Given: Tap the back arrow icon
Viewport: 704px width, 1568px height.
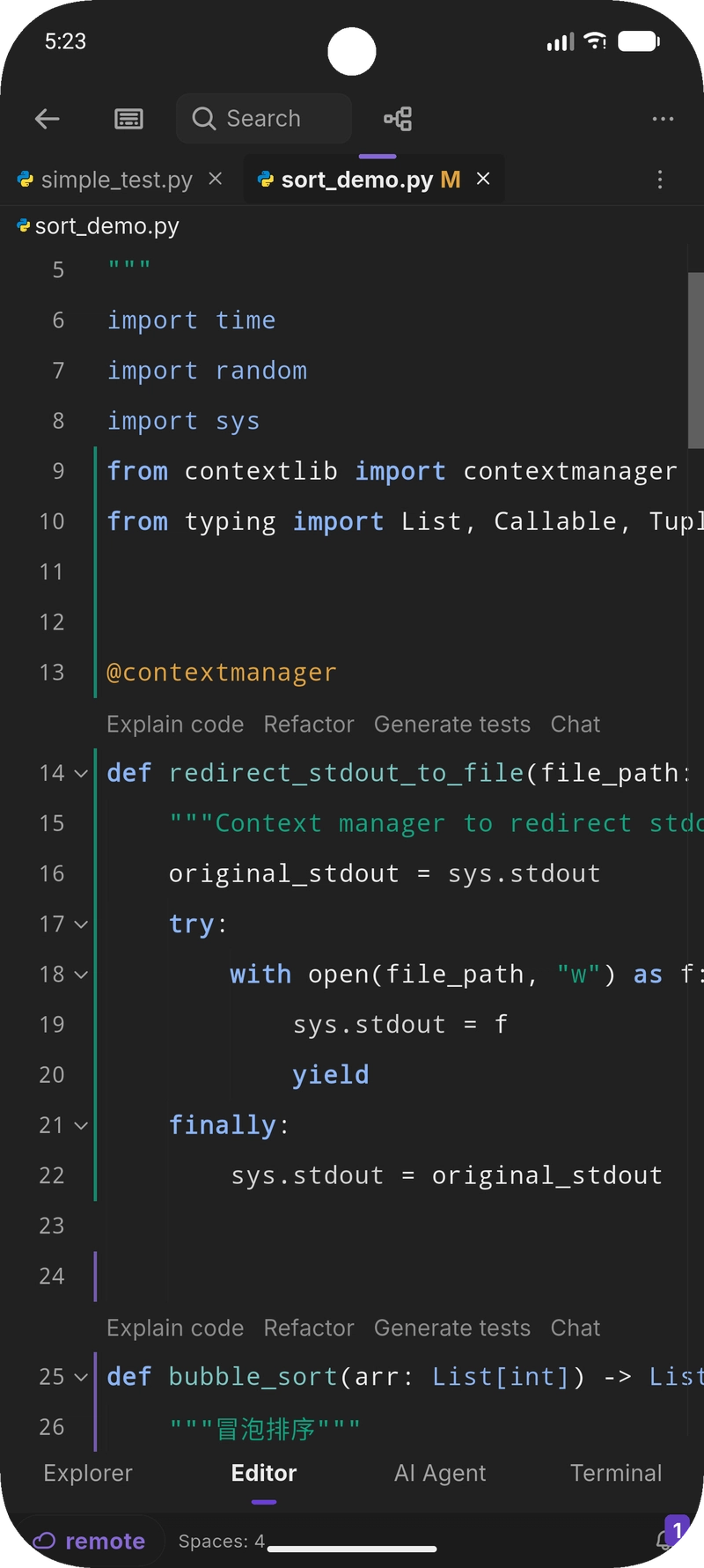Looking at the screenshot, I should click(48, 119).
